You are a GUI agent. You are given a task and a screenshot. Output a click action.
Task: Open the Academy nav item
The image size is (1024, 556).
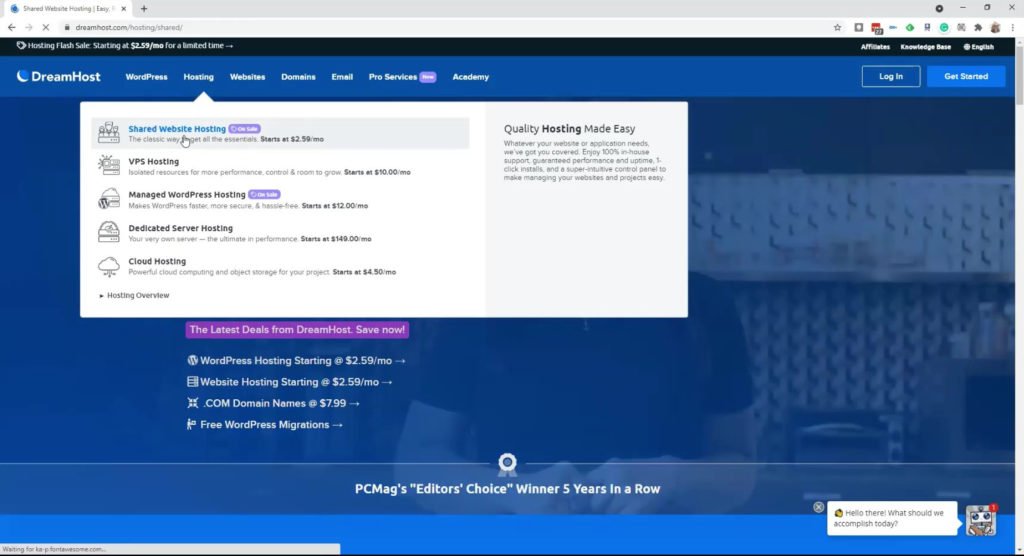tap(471, 77)
